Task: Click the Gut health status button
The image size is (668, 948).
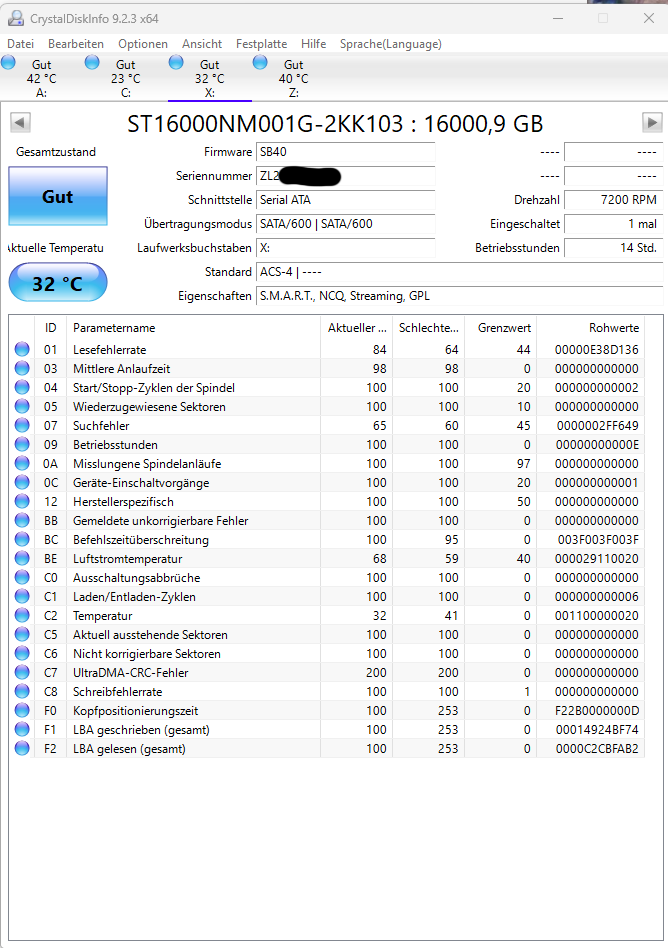Action: pos(58,196)
